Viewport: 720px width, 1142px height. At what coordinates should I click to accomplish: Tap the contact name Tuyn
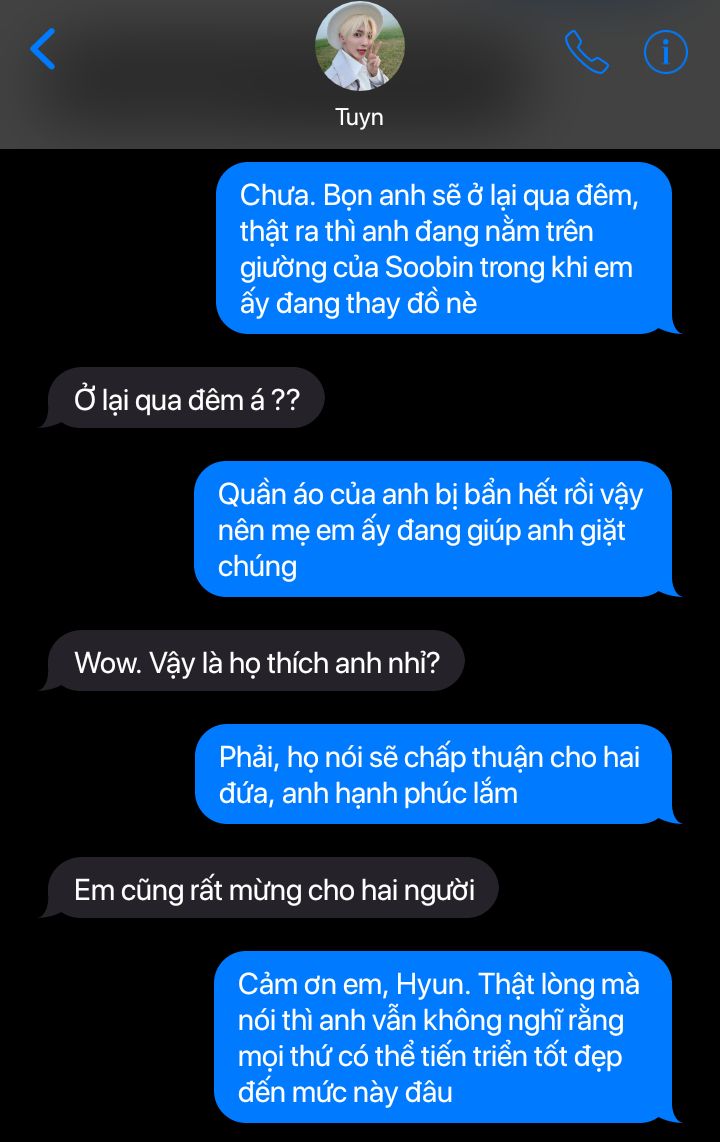[359, 117]
